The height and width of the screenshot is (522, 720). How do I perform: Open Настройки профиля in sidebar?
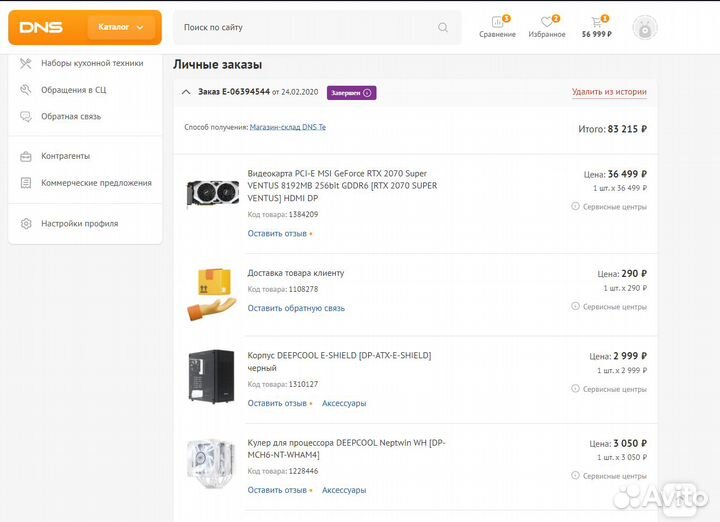79,223
